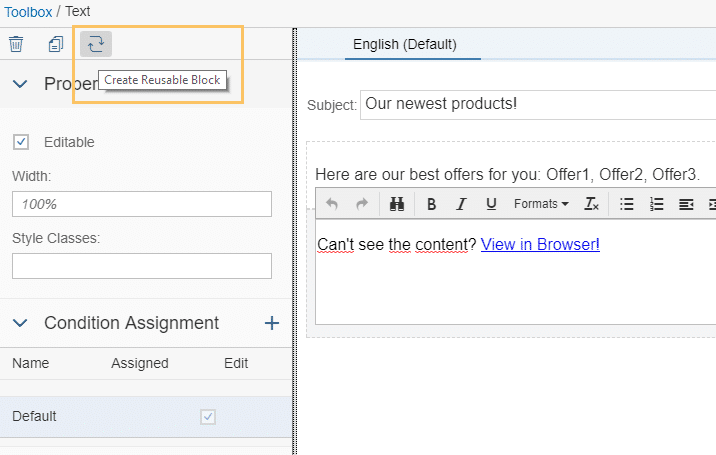
Task: Open the Formats dropdown
Action: pos(541,204)
